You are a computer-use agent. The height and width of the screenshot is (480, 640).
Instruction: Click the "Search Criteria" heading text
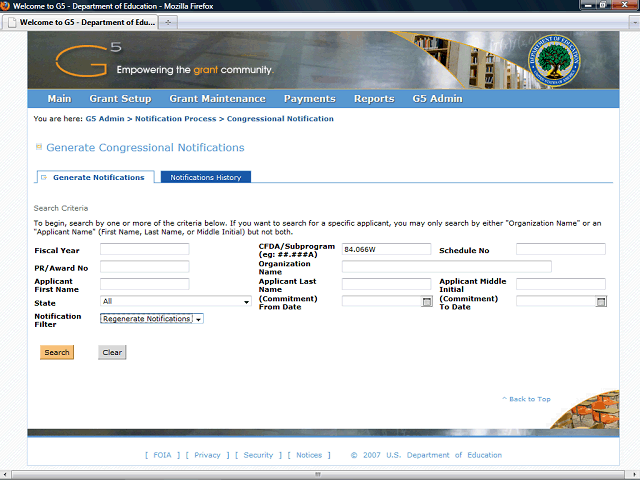click(x=61, y=208)
